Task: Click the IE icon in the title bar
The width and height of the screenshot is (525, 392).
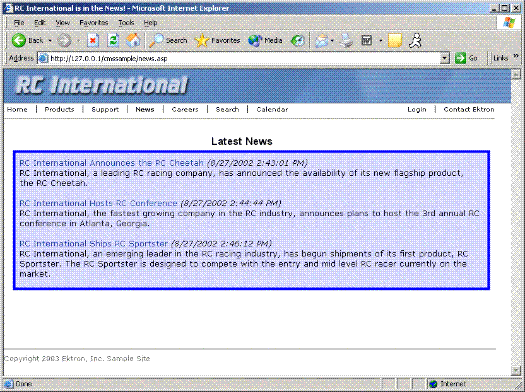Action: (x=8, y=8)
